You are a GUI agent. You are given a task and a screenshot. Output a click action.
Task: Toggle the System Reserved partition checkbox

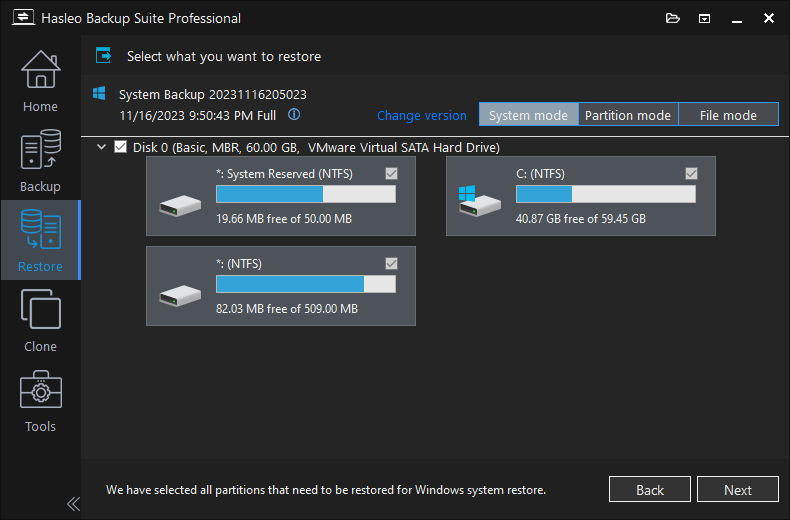(x=391, y=173)
